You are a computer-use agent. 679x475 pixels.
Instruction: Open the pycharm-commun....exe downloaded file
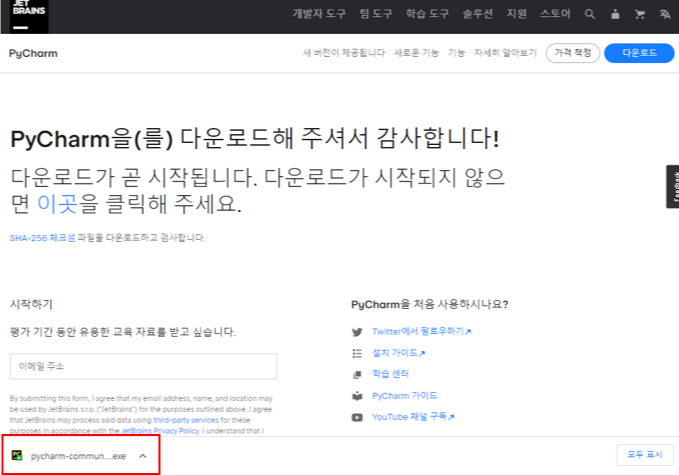click(78, 456)
